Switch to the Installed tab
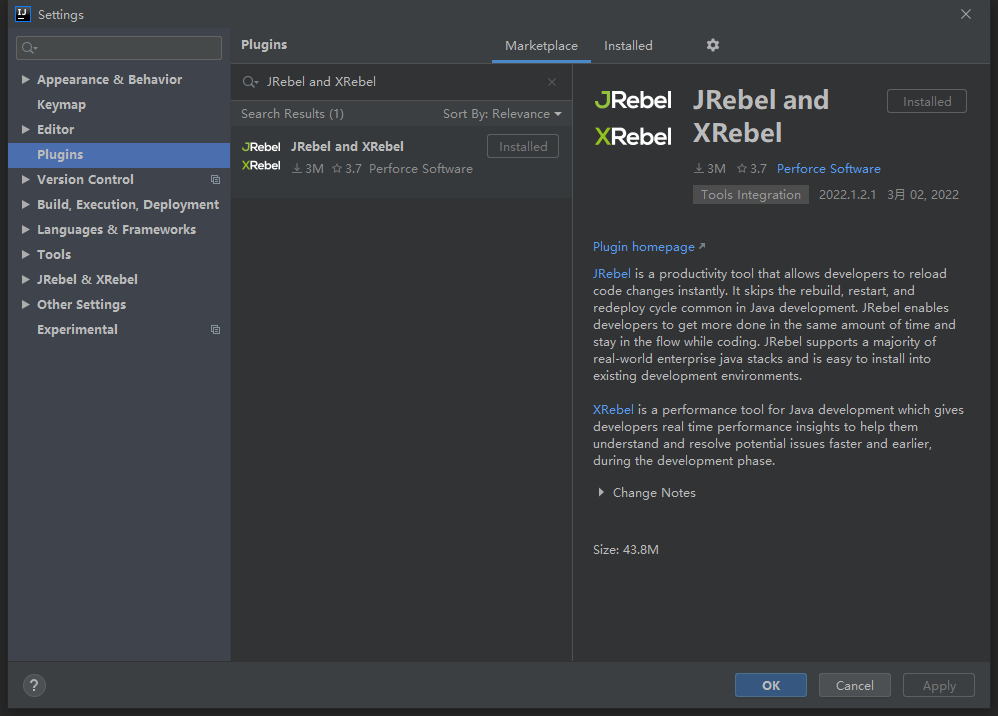 (628, 46)
